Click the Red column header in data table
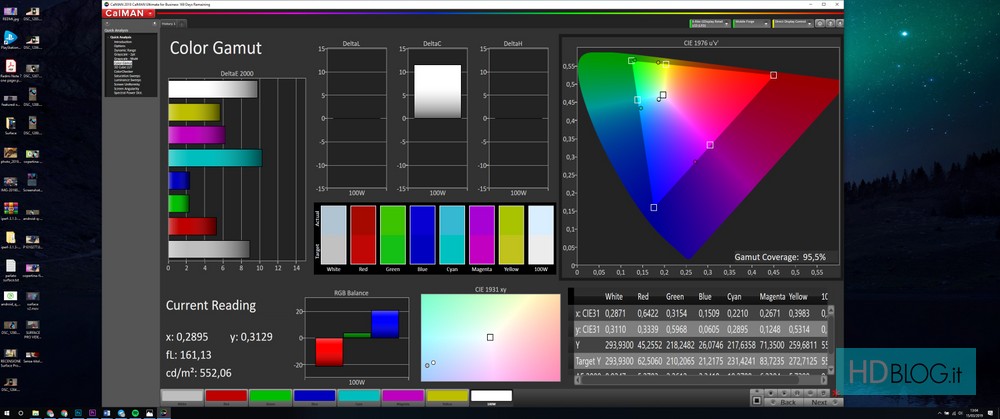Screen dimensions: 1000x419 pyautogui.click(x=643, y=297)
